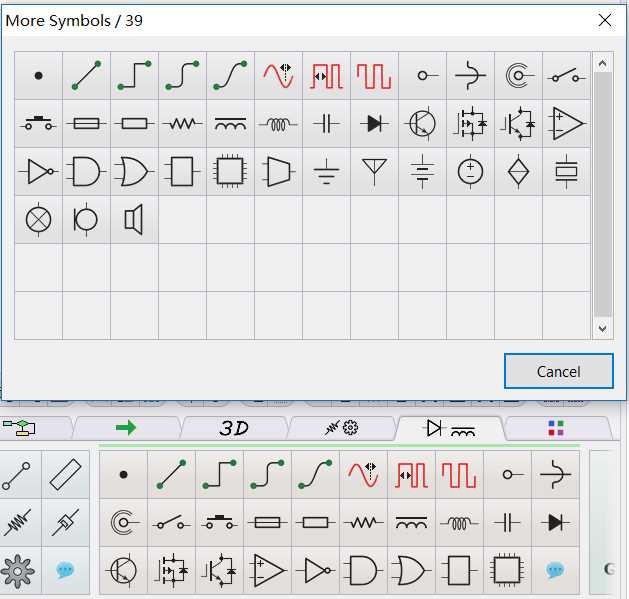Pick the fuse symbol in the dialog grid
The height and width of the screenshot is (599, 629).
[86, 124]
